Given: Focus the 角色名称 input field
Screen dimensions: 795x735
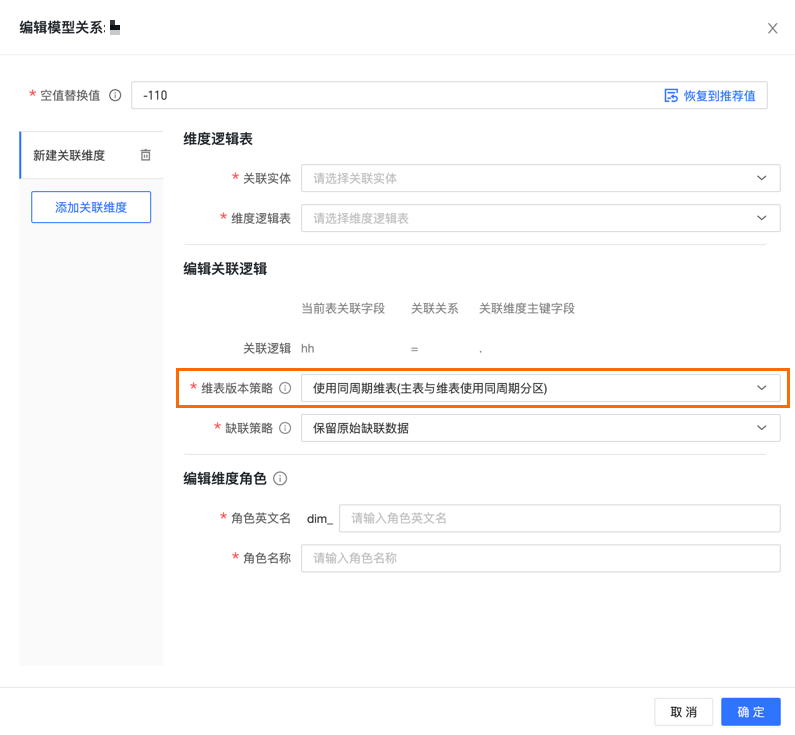Looking at the screenshot, I should click(540, 558).
